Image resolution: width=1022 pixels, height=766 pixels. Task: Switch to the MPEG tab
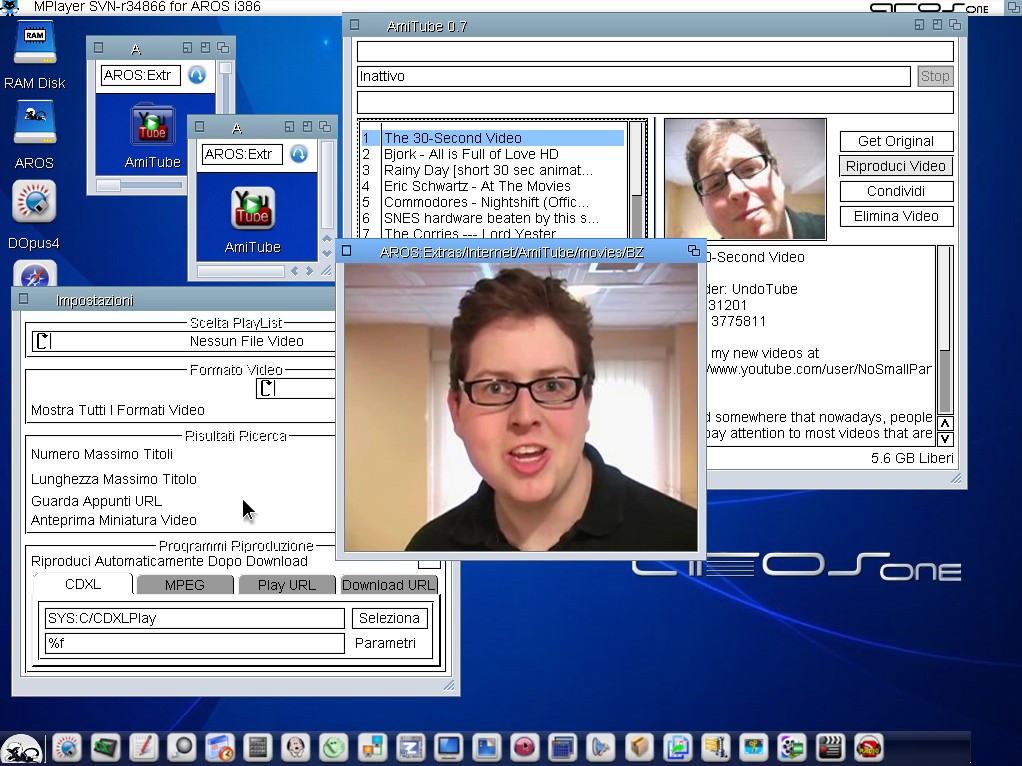pyautogui.click(x=184, y=585)
